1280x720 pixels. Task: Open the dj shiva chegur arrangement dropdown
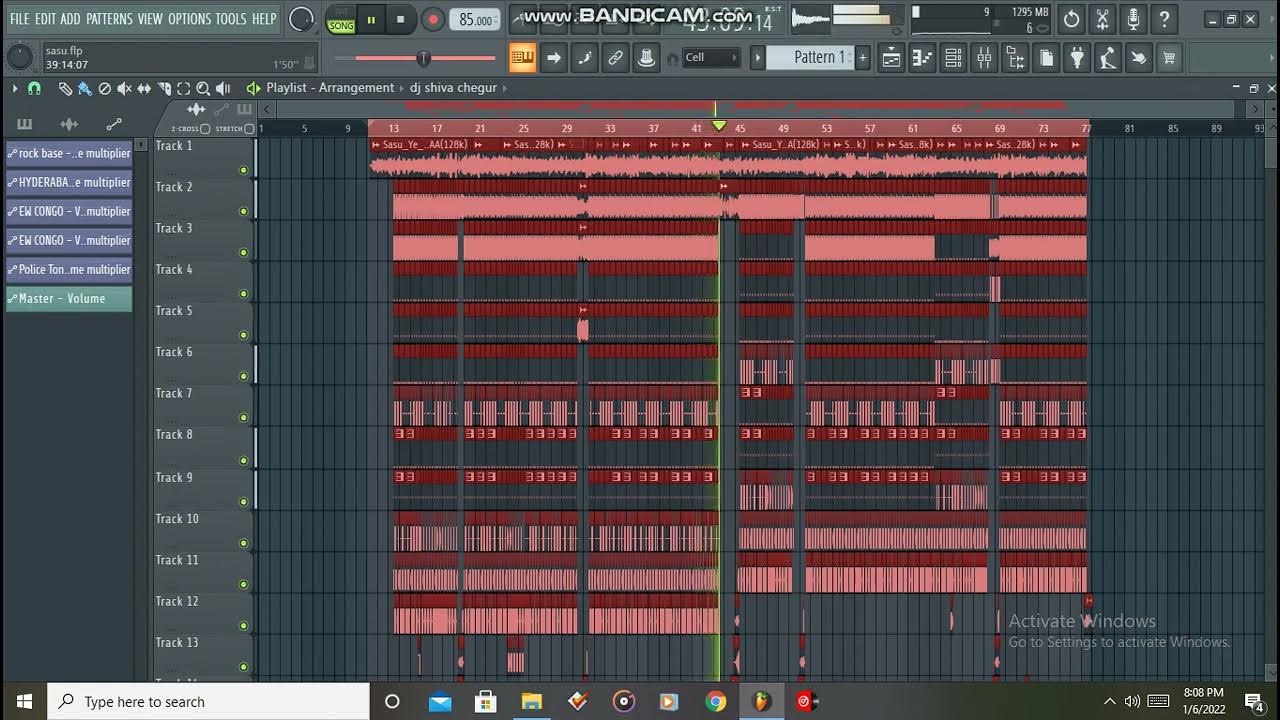[x=453, y=88]
